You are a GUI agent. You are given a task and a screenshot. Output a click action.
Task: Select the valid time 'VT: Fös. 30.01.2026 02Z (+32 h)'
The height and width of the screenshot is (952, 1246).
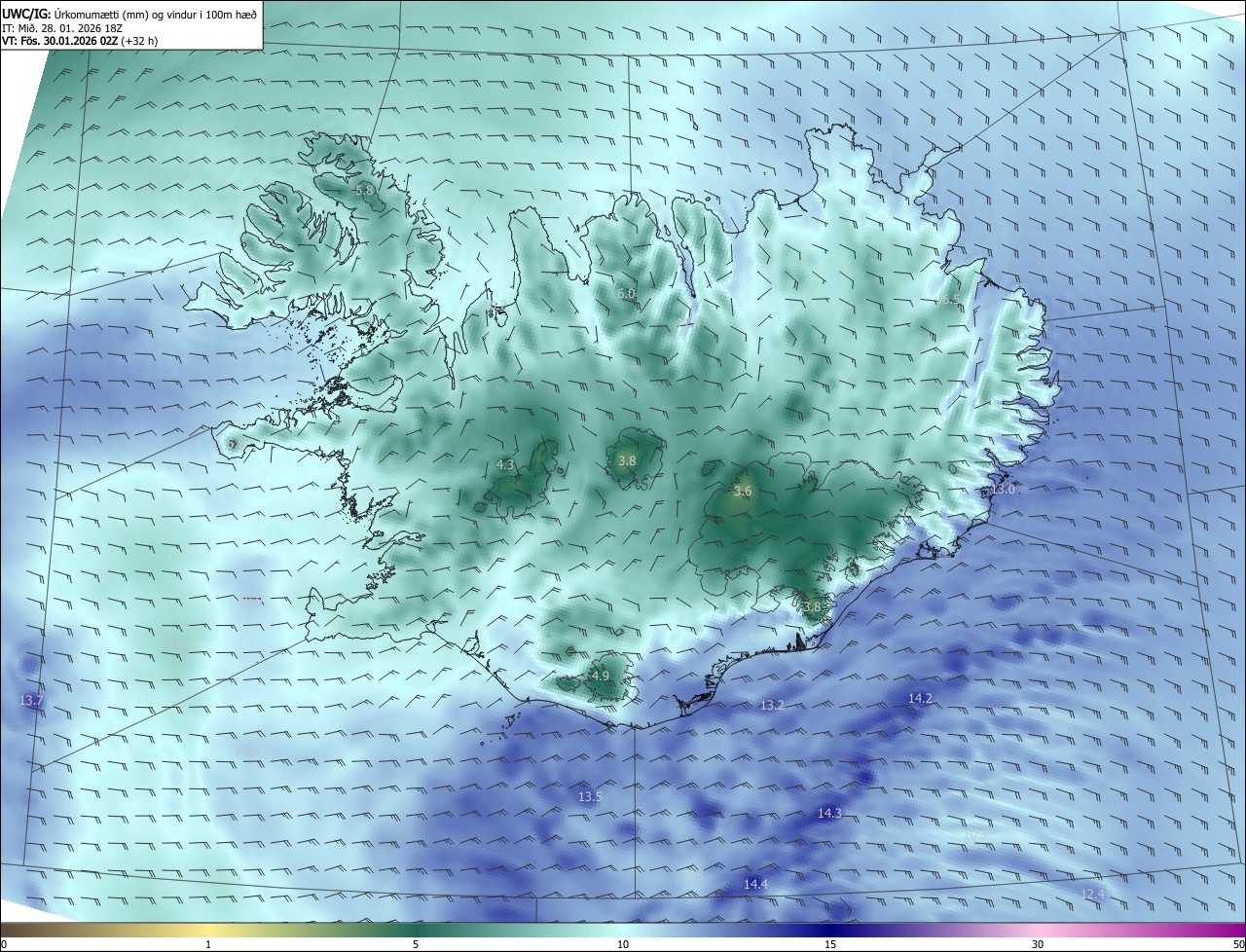click(x=80, y=41)
